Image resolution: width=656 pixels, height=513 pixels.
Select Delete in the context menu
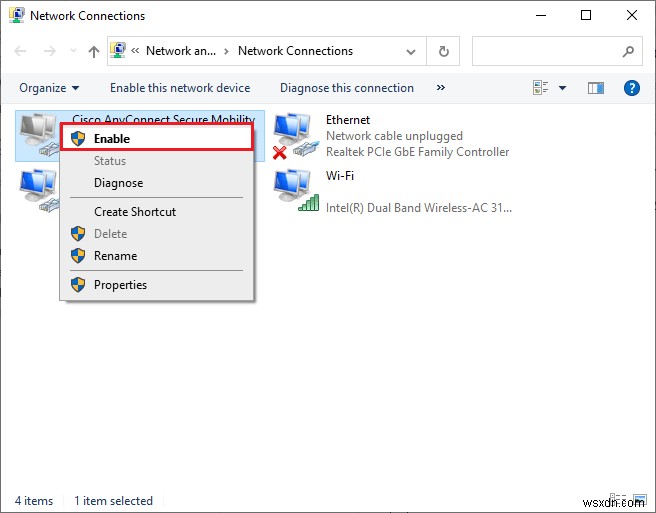coord(156,233)
